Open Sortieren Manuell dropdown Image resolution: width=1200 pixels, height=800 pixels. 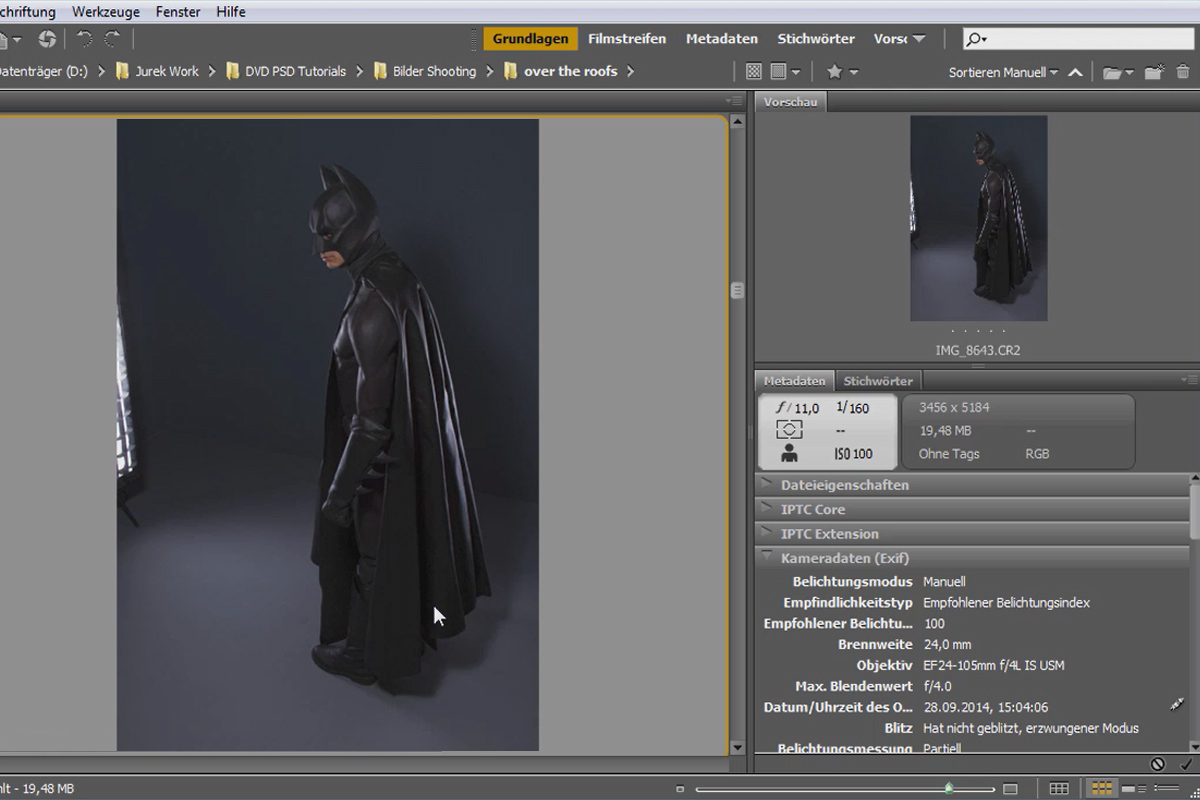(x=1003, y=72)
